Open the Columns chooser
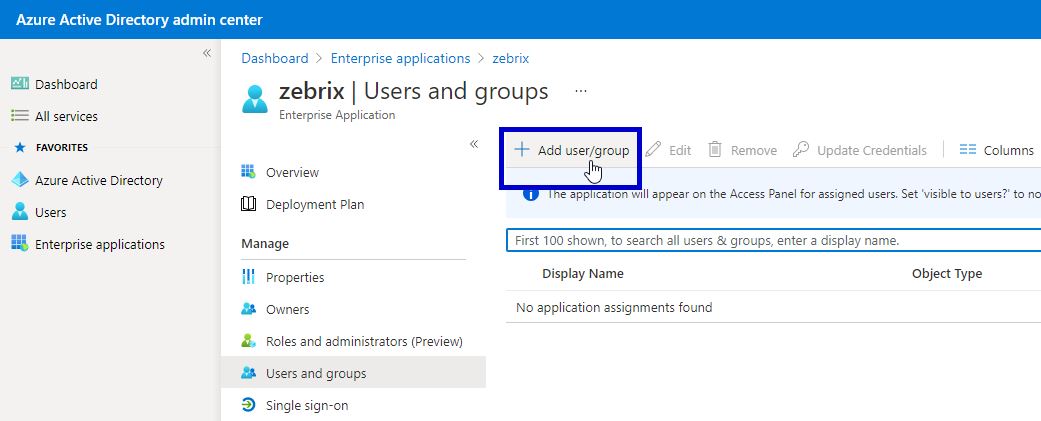The height and width of the screenshot is (421, 1041). click(x=996, y=150)
